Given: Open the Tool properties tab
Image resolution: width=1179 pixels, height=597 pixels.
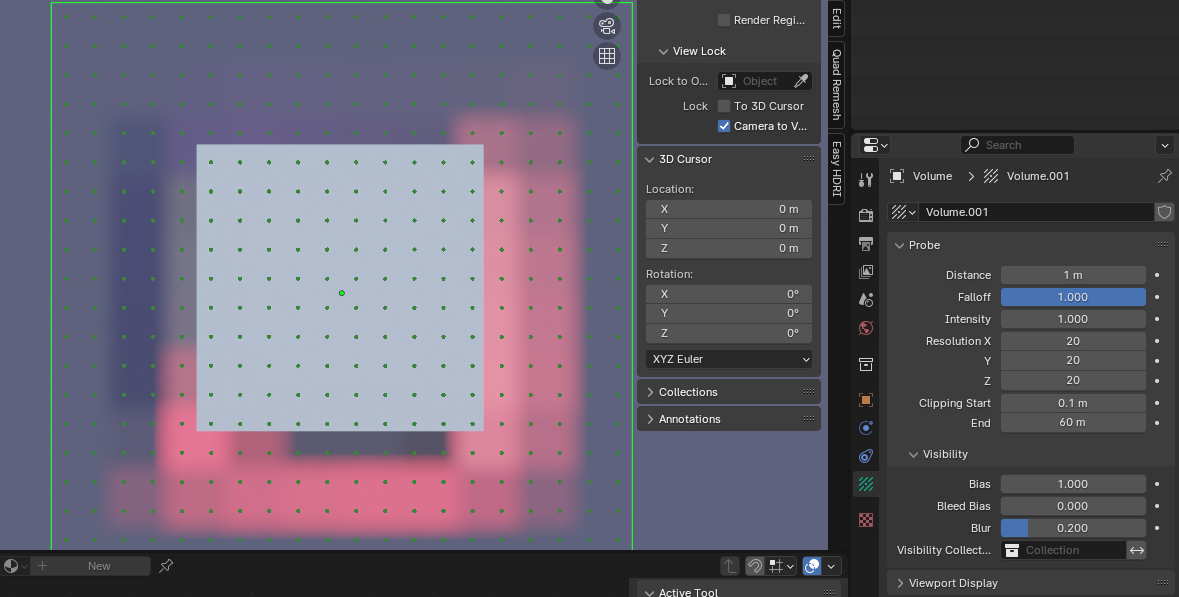Looking at the screenshot, I should pos(865,180).
